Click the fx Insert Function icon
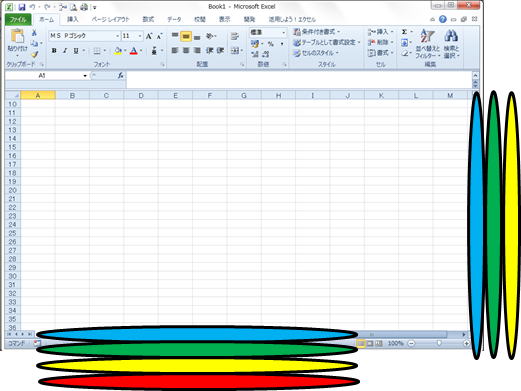The height and width of the screenshot is (391, 521). pos(120,76)
